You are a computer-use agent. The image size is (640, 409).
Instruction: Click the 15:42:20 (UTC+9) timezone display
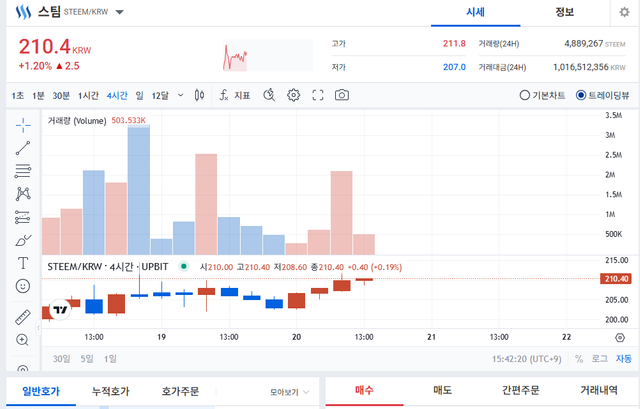(x=527, y=359)
